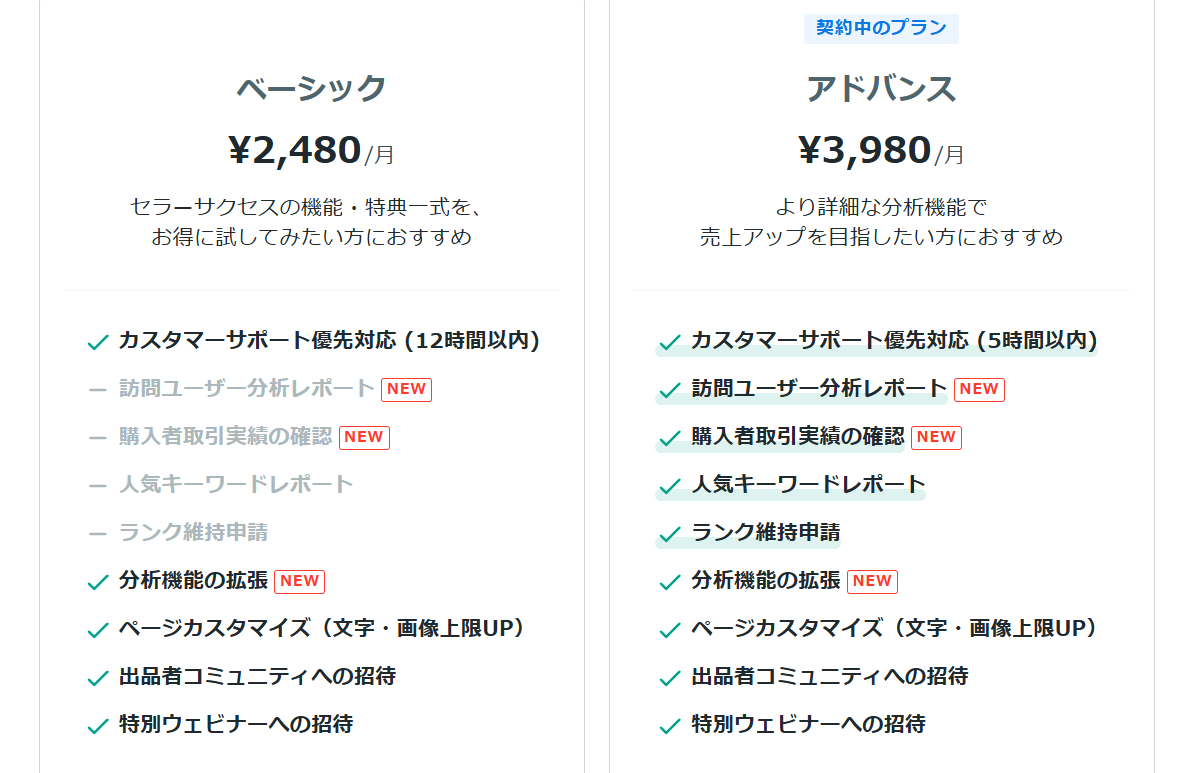
Task: Click the dash beside ランク維持申請 in Basic
Action: point(96,533)
